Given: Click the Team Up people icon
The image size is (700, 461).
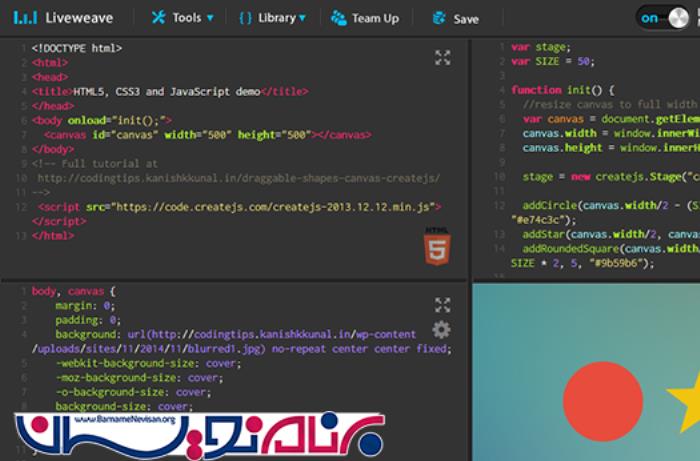Looking at the screenshot, I should click(x=339, y=18).
